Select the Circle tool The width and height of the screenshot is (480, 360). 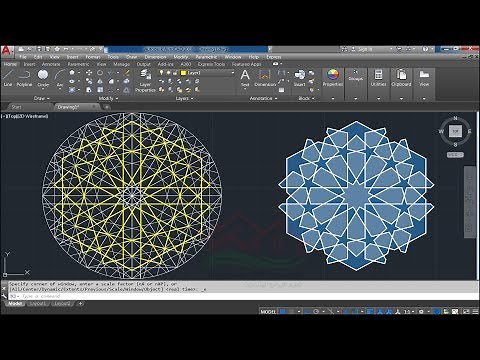tap(43, 78)
